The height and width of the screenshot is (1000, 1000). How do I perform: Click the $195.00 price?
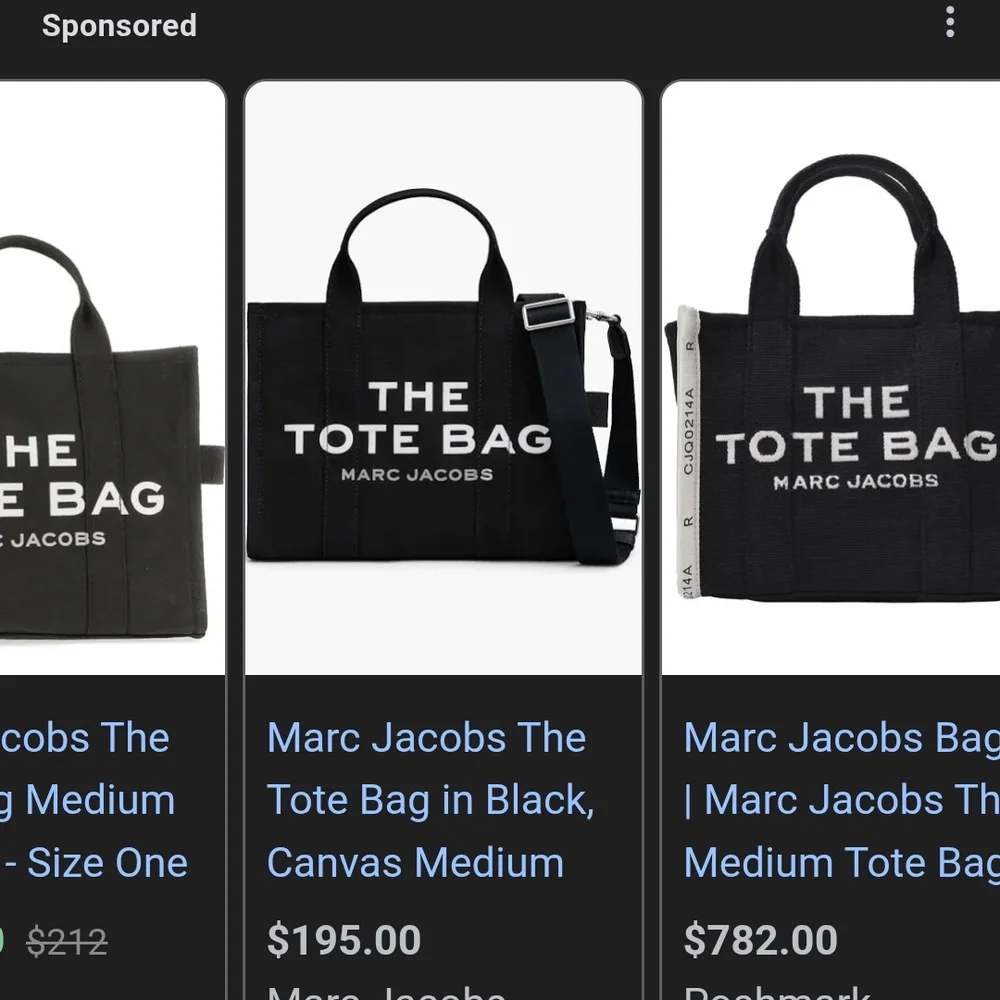[344, 940]
